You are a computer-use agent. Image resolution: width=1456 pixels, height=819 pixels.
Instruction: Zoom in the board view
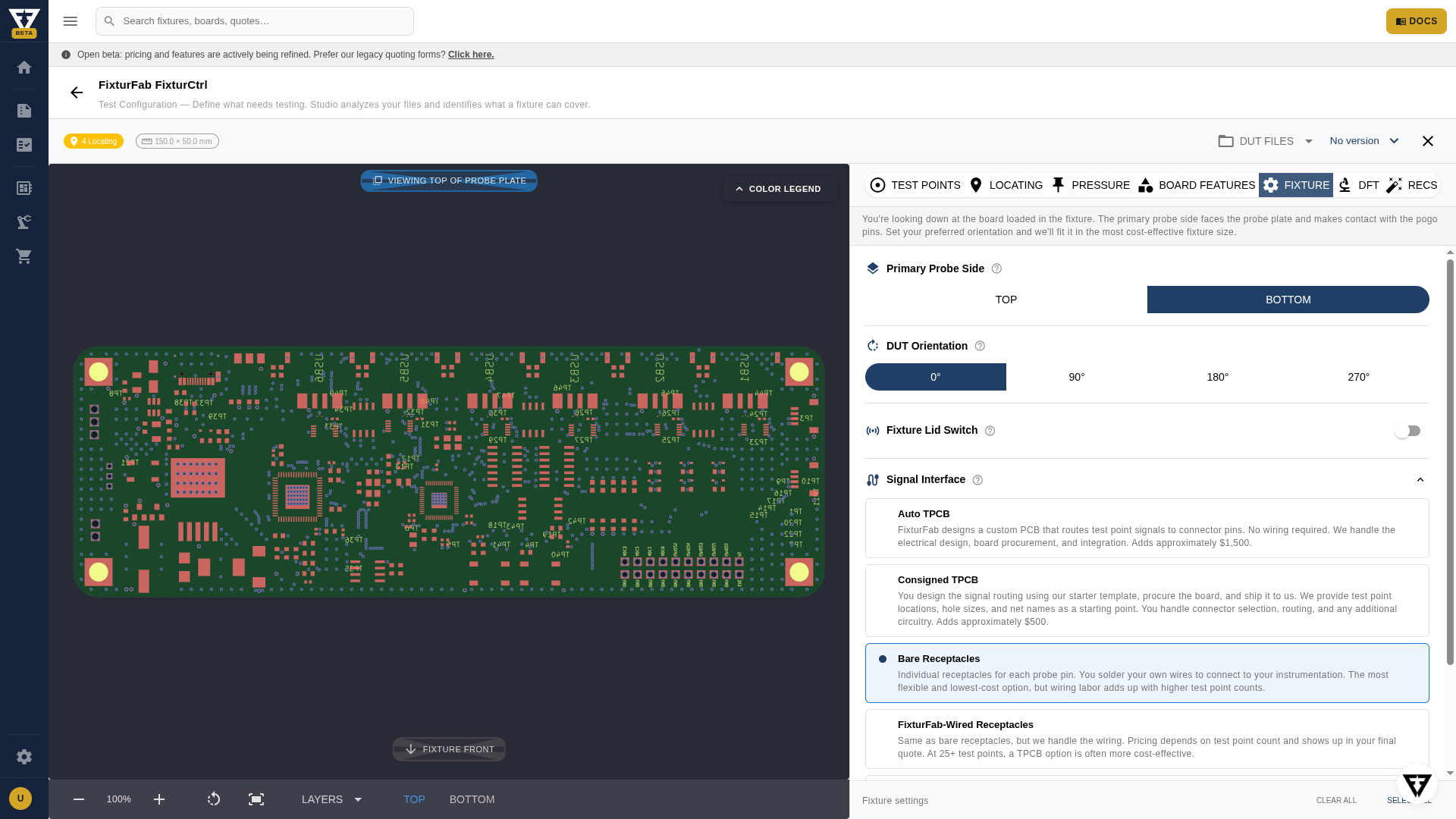tap(159, 799)
